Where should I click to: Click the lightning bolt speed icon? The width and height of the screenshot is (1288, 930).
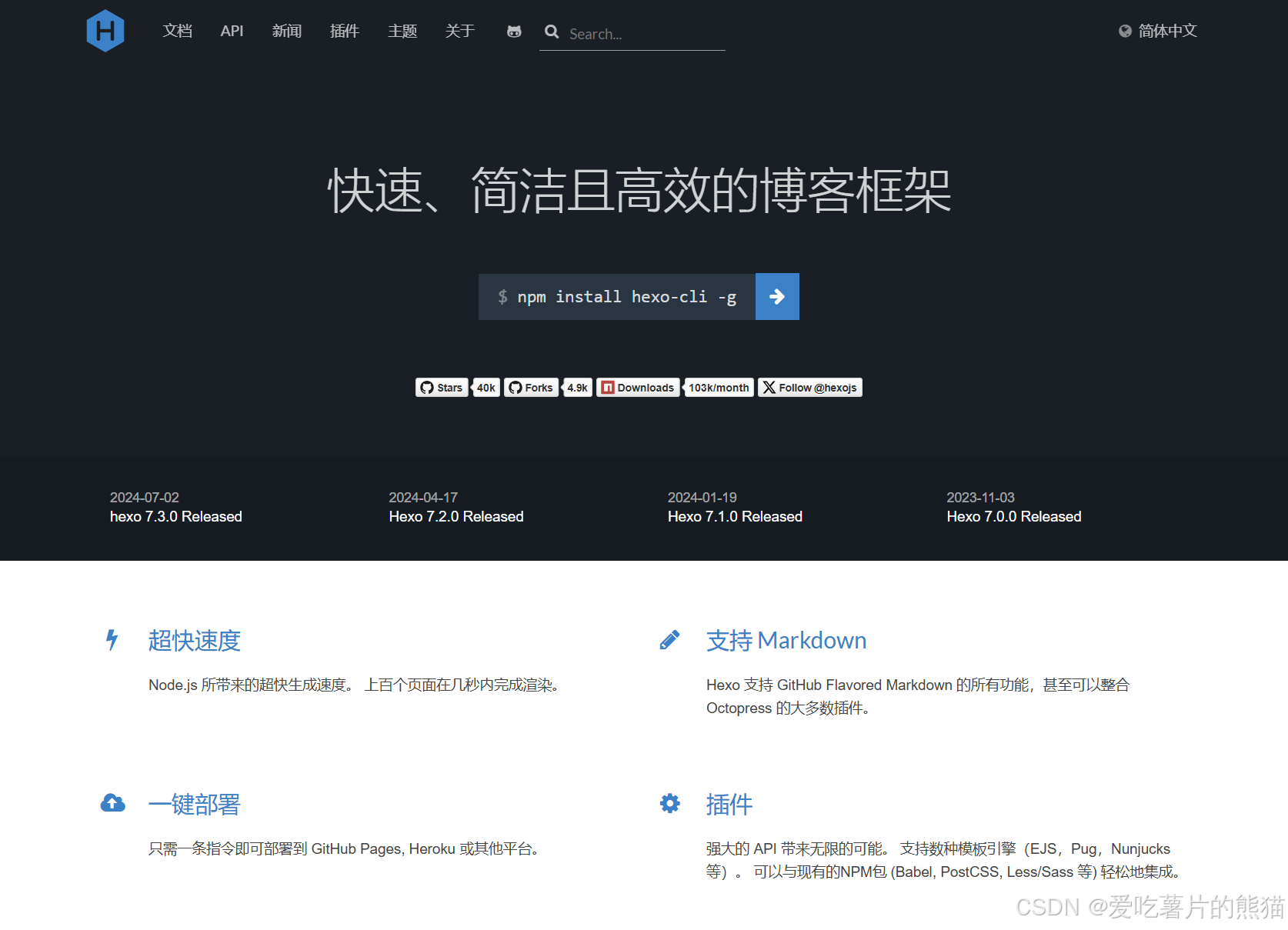point(112,640)
